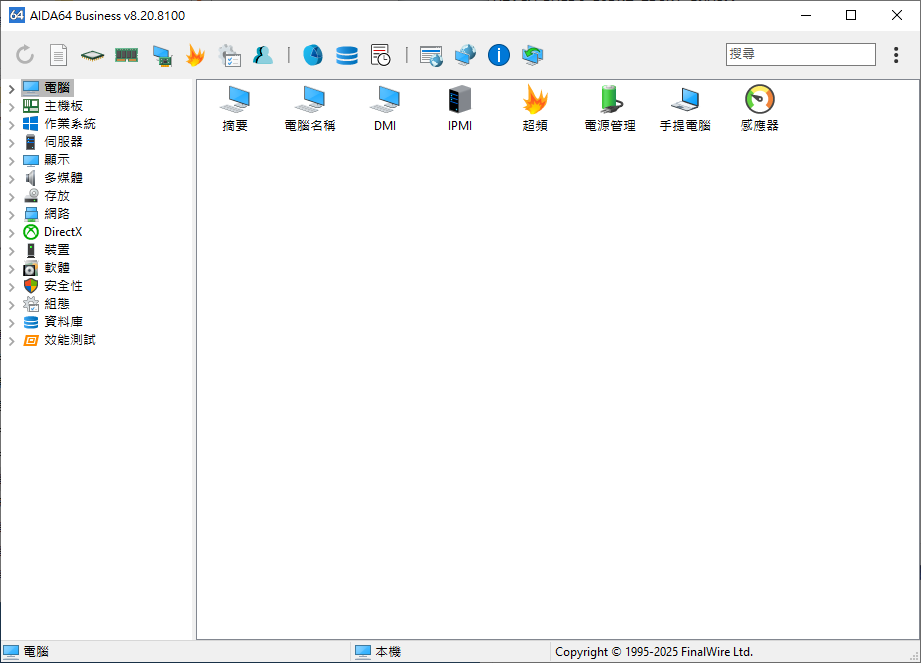921x663 pixels.
Task: Select 網路 in the sidebar tree
Action: pos(57,214)
